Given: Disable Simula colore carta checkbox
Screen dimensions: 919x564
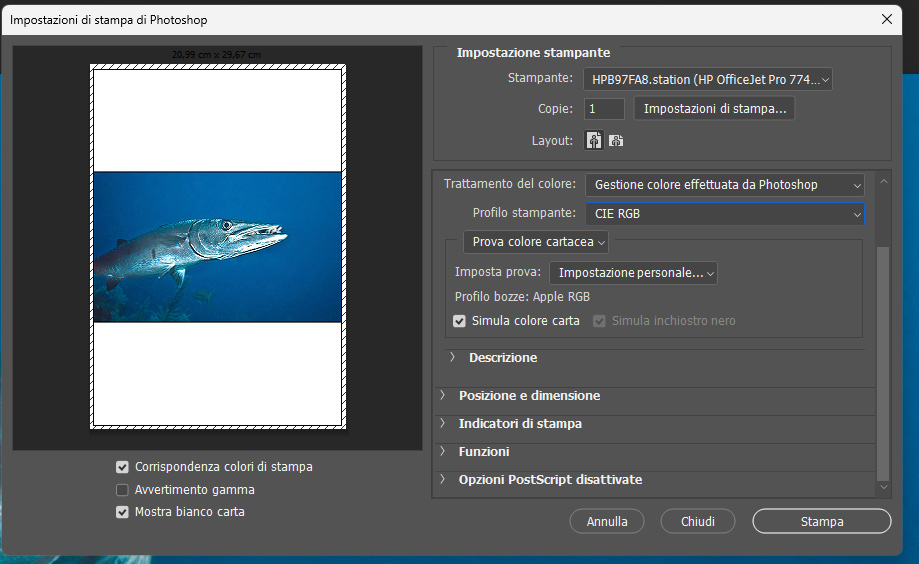Looking at the screenshot, I should [x=460, y=321].
